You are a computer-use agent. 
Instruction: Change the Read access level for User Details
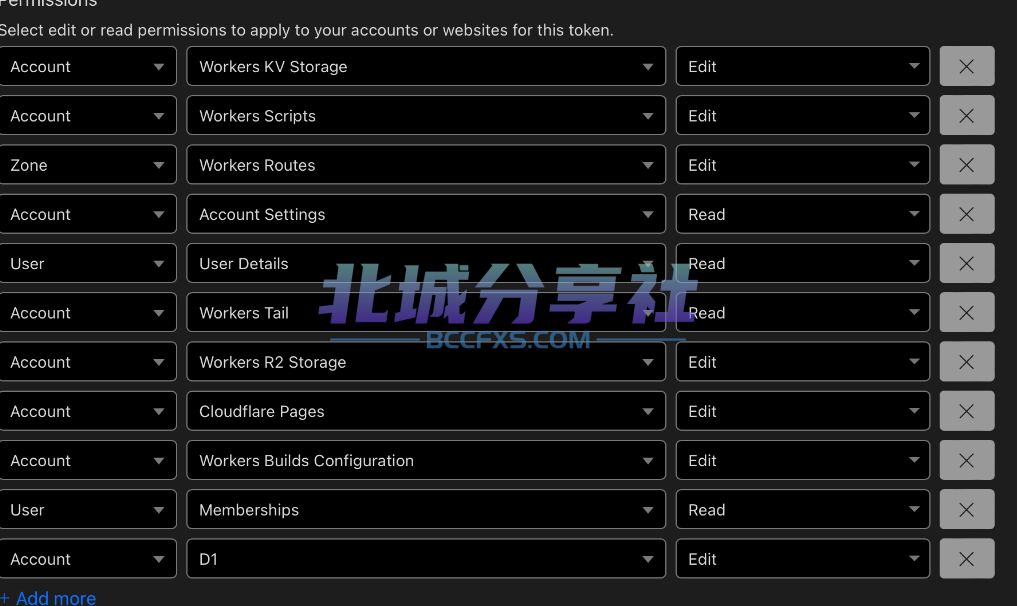(803, 263)
